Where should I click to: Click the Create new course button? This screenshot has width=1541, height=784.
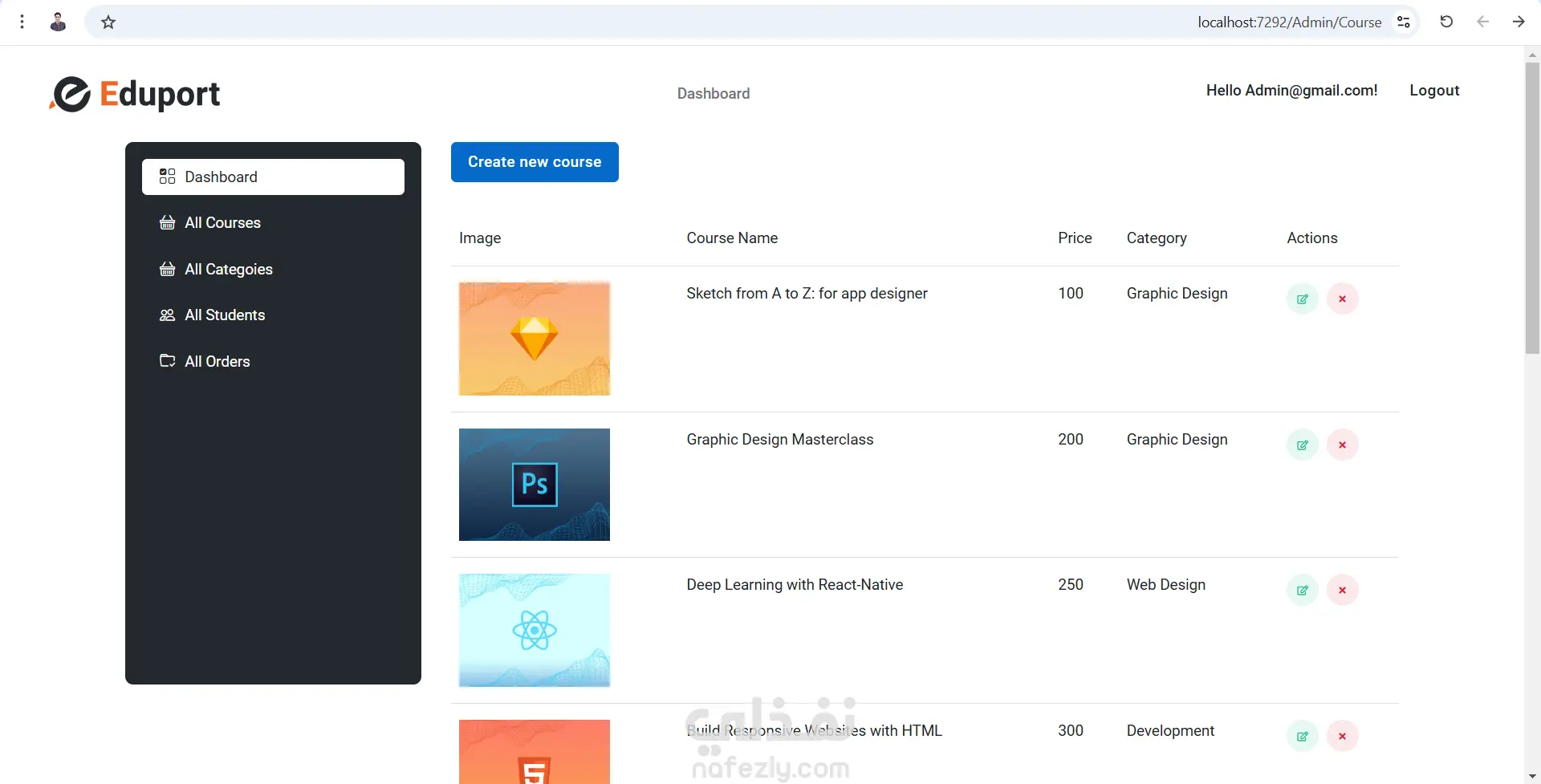(x=535, y=162)
